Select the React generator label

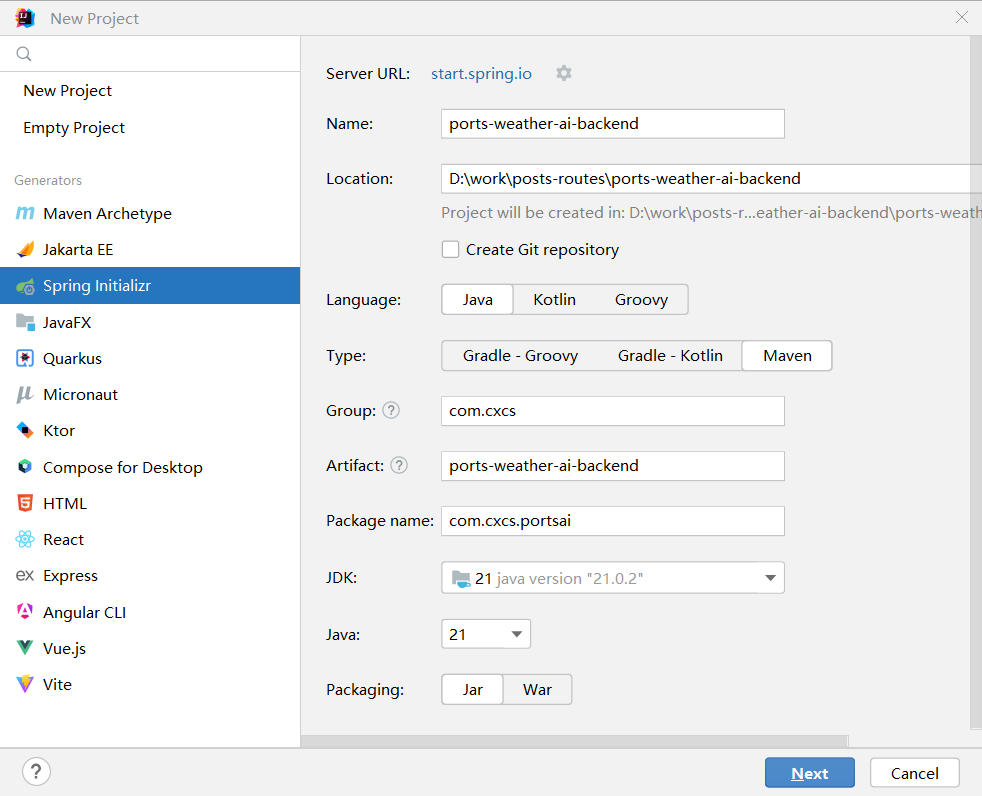(63, 540)
